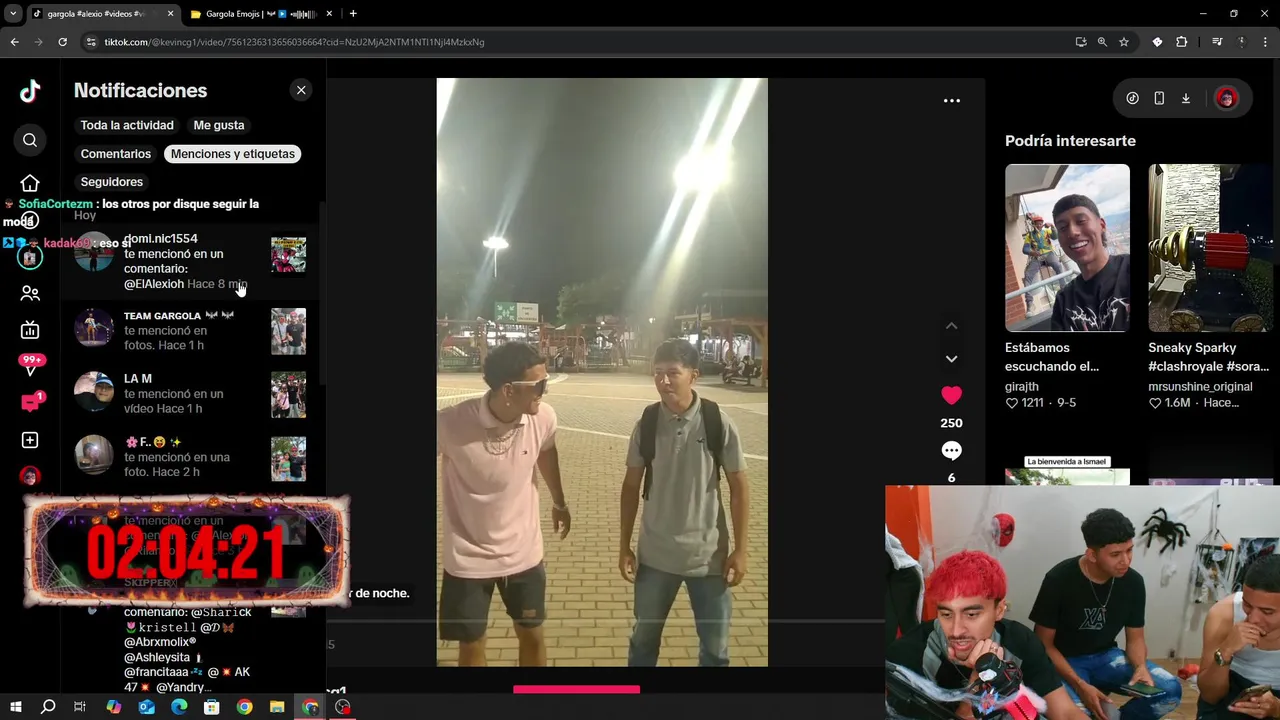This screenshot has width=1280, height=720.
Task: Select the Me gusta filter
Action: click(219, 125)
